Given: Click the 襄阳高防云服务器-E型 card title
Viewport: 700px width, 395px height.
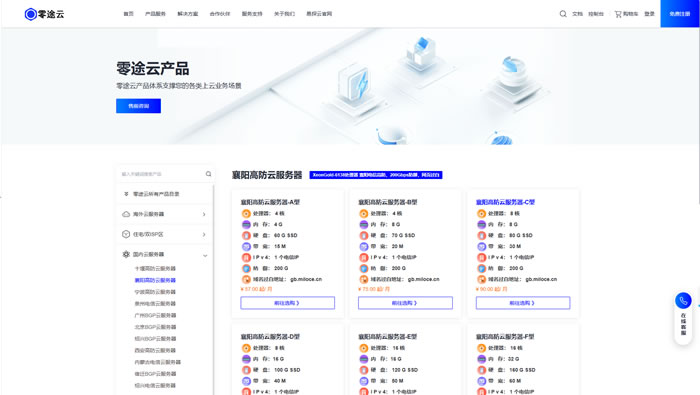Looking at the screenshot, I should 388,337.
